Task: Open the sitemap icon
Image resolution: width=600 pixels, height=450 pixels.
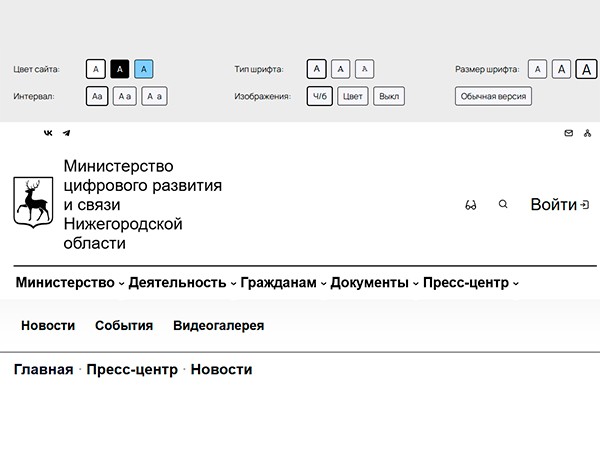Action: tap(587, 133)
